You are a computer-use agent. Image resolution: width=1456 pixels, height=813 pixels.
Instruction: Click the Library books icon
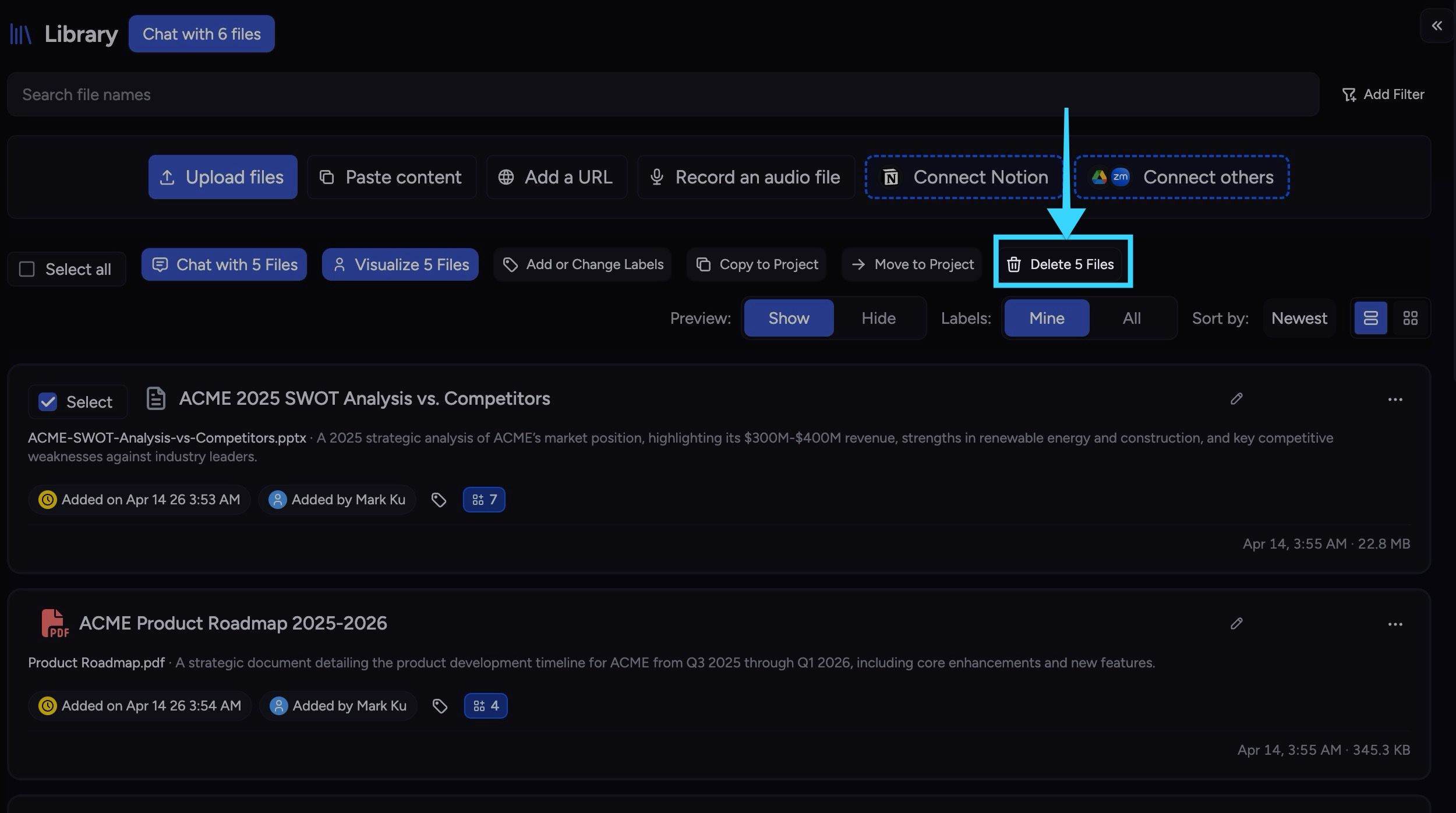click(20, 34)
